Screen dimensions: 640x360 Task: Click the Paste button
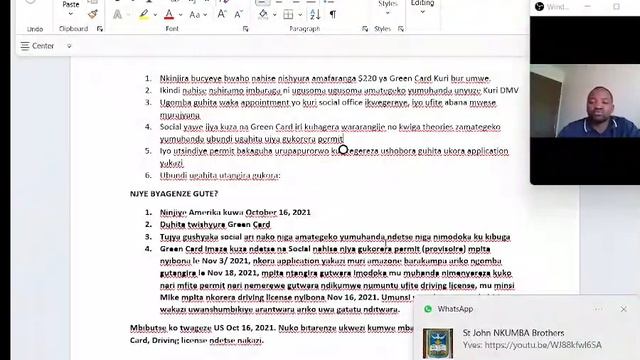click(71, 4)
